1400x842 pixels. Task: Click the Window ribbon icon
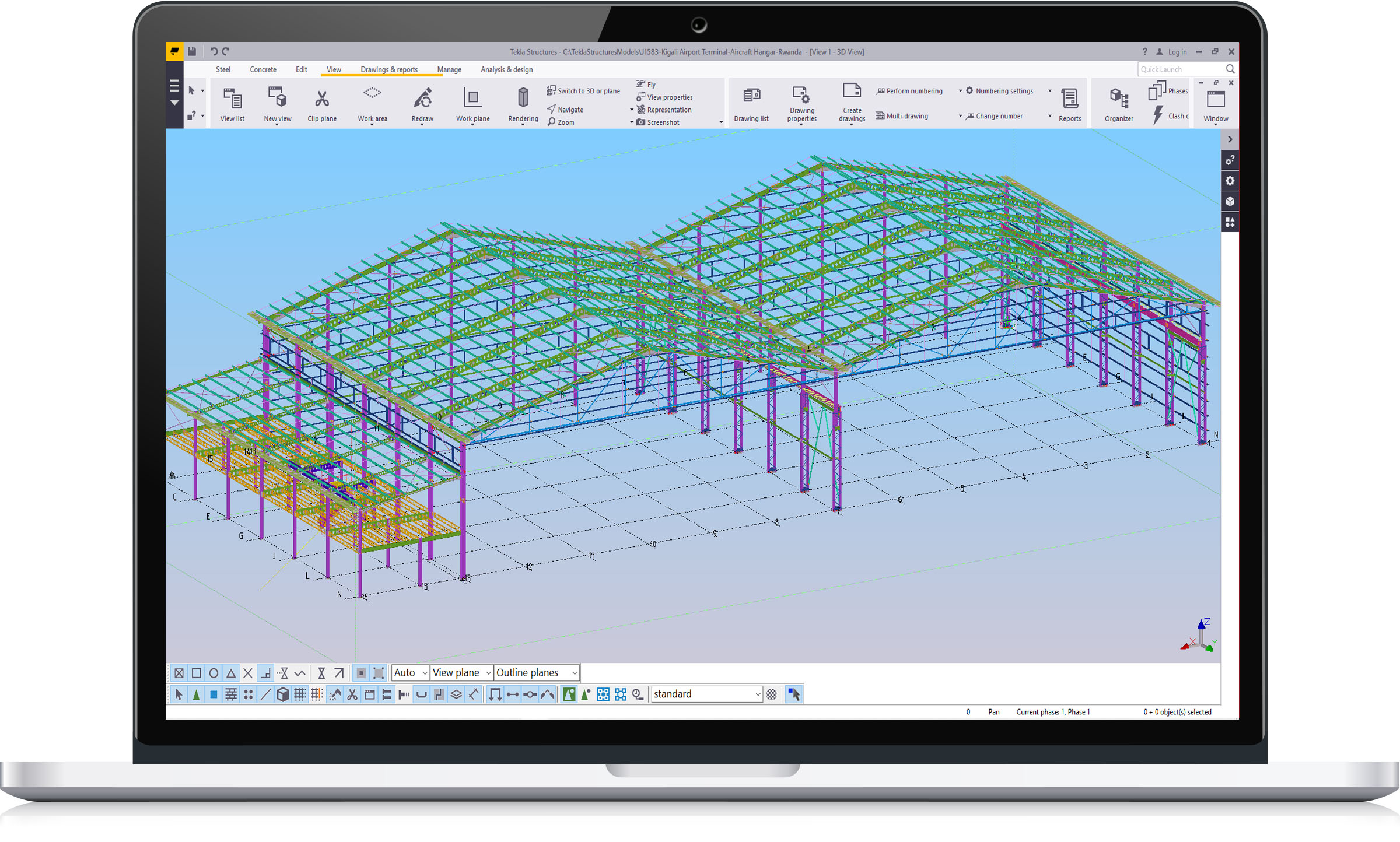[1216, 99]
